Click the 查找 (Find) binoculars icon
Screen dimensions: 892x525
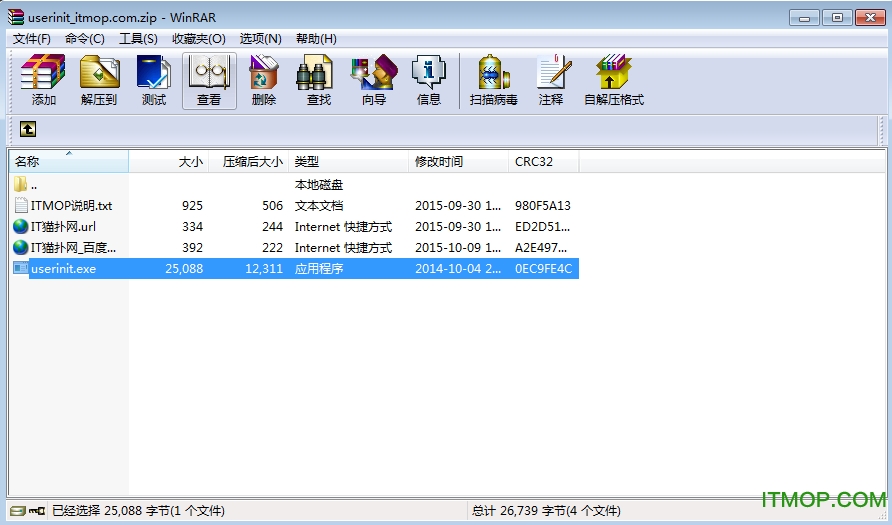(x=315, y=72)
